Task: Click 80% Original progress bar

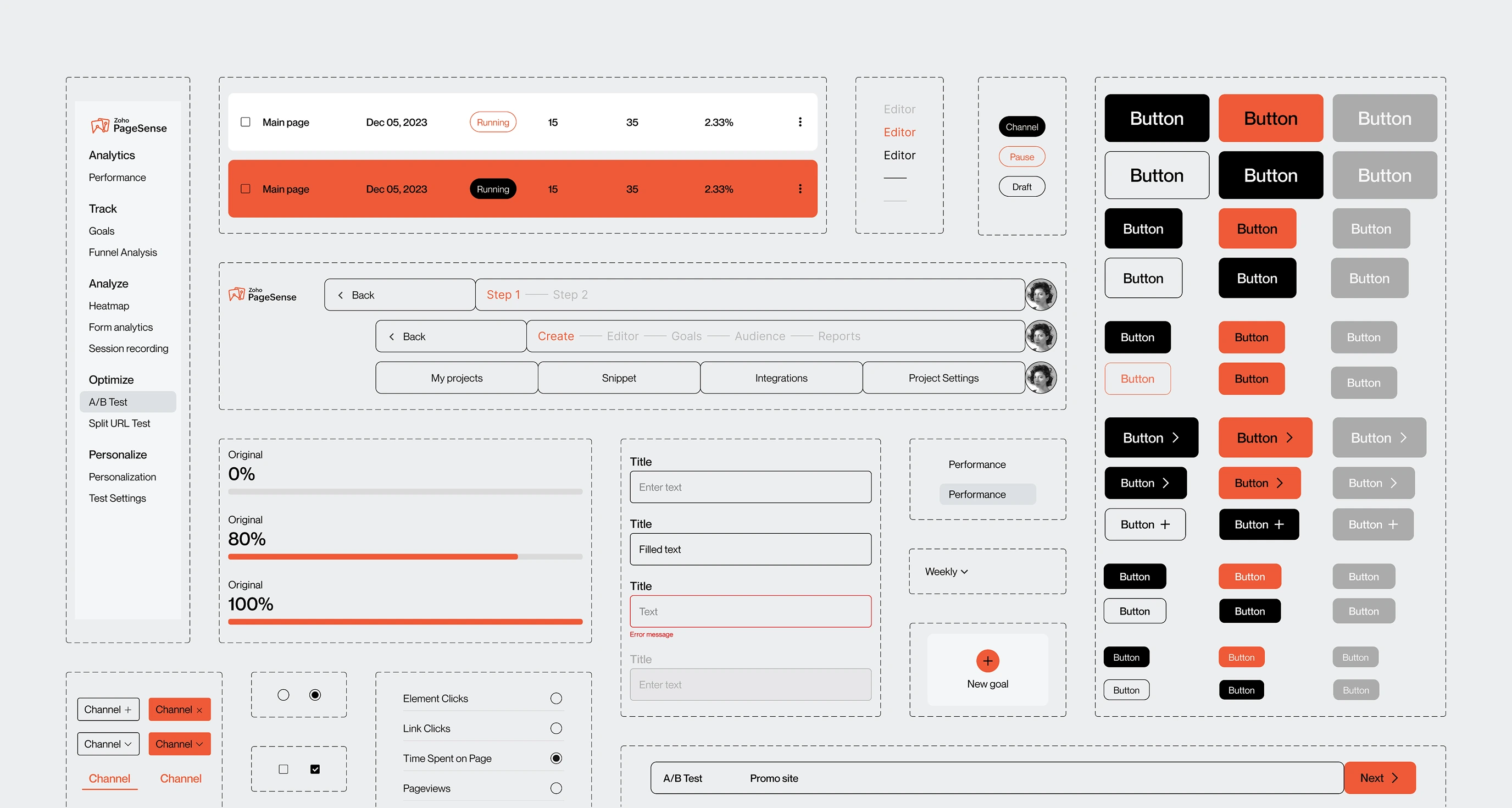Action: (x=405, y=557)
